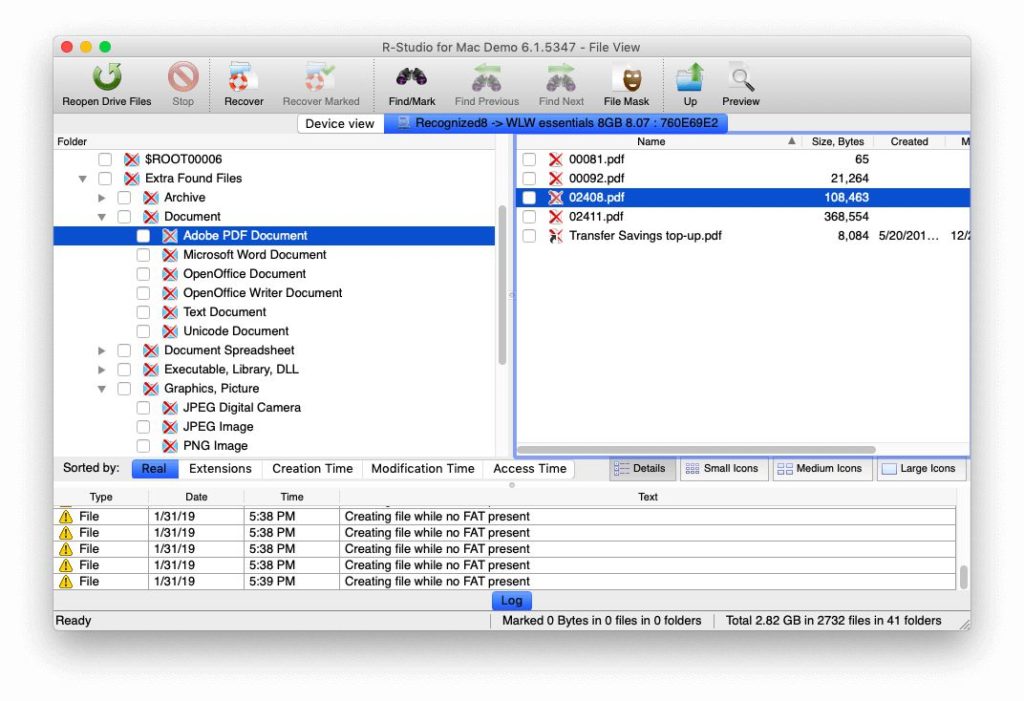
Task: Sort files by the Size, Bytes column
Action: [838, 141]
